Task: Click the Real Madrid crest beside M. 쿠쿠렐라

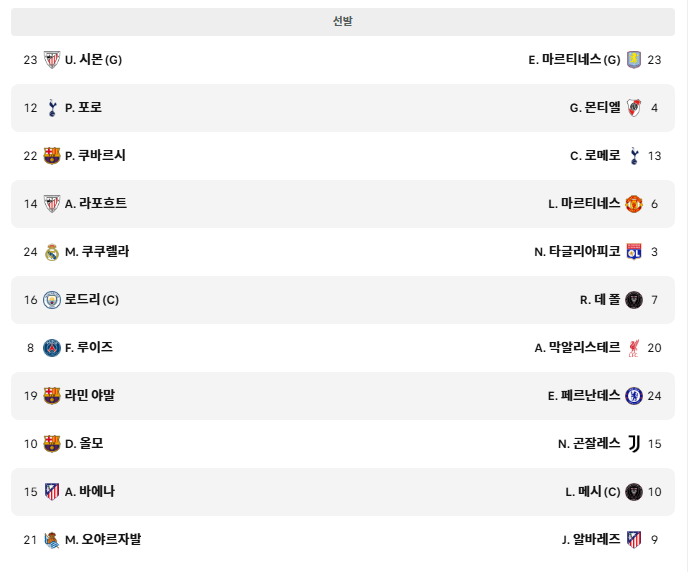Action: pos(52,252)
